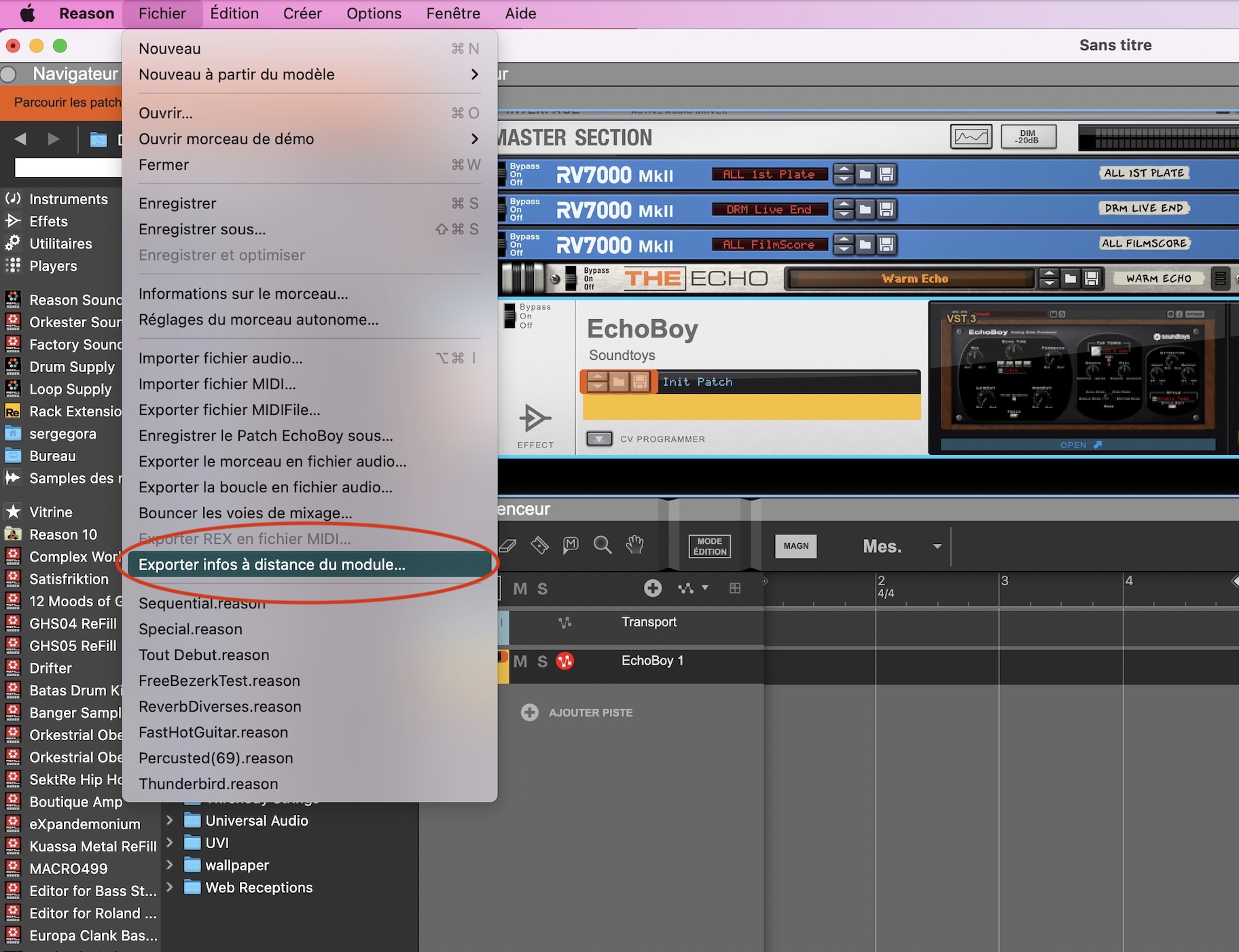This screenshot has height=952, width=1239.
Task: Click AJOUTER PISTE button
Action: pos(577,712)
